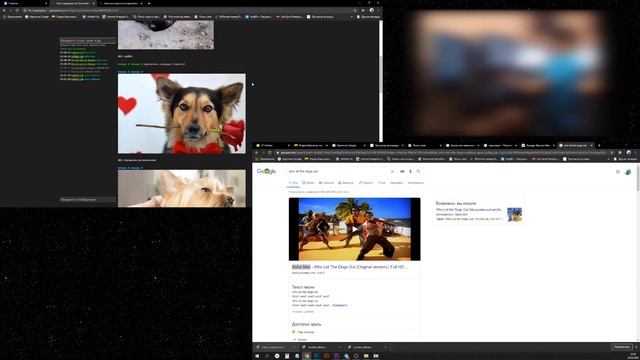Image resolution: width=640 pixels, height=360 pixels.
Task: Reload the Google results page
Action: click(x=269, y=153)
